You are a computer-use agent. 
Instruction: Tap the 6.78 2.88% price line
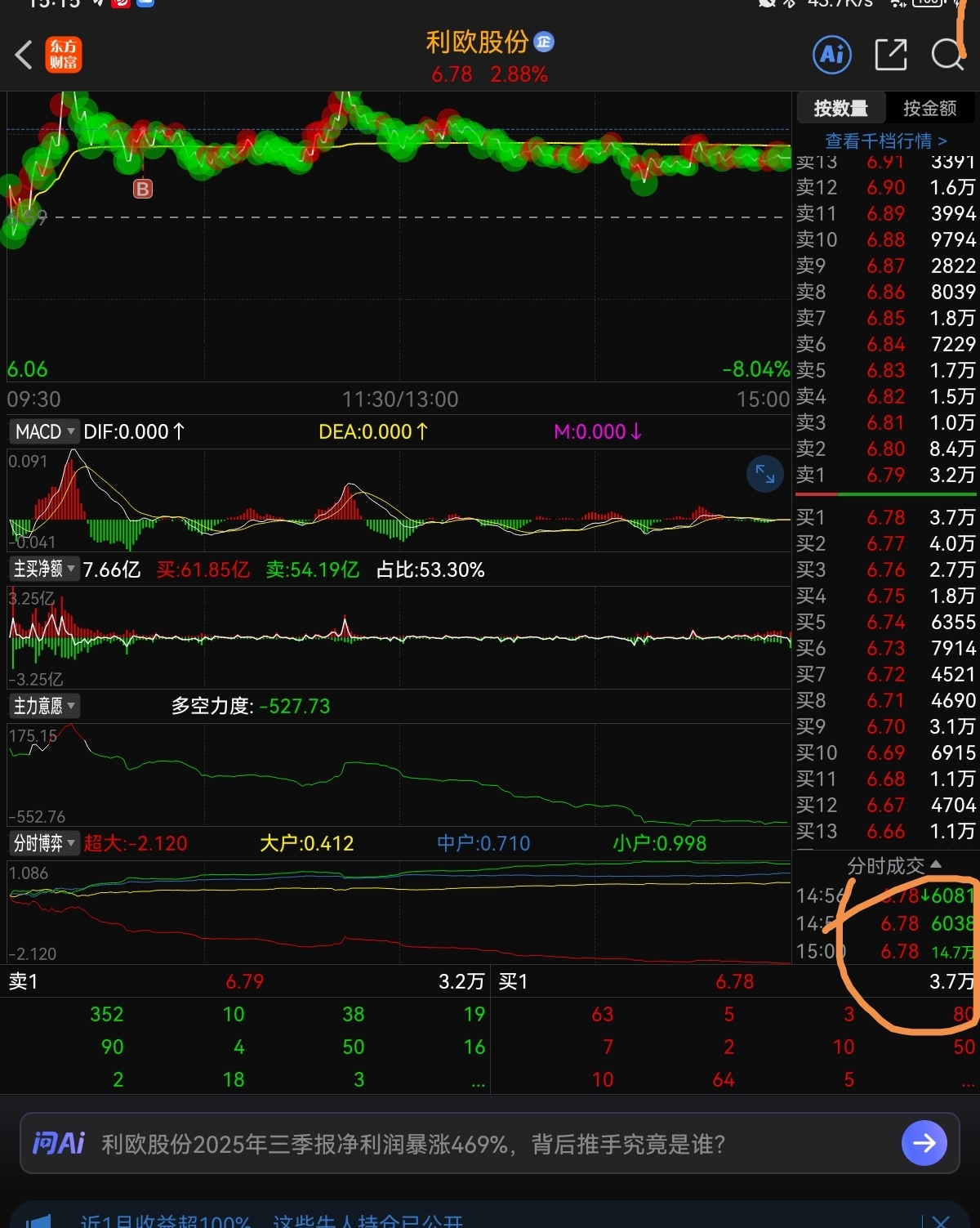(489, 74)
